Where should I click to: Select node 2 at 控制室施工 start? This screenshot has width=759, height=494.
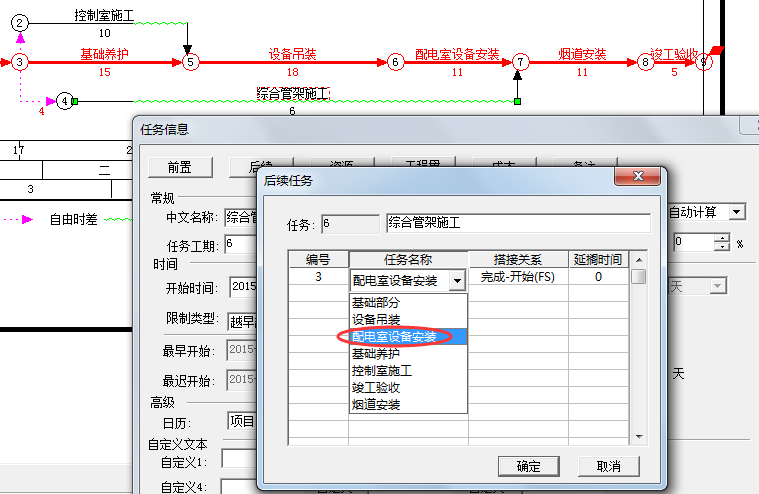[20, 22]
